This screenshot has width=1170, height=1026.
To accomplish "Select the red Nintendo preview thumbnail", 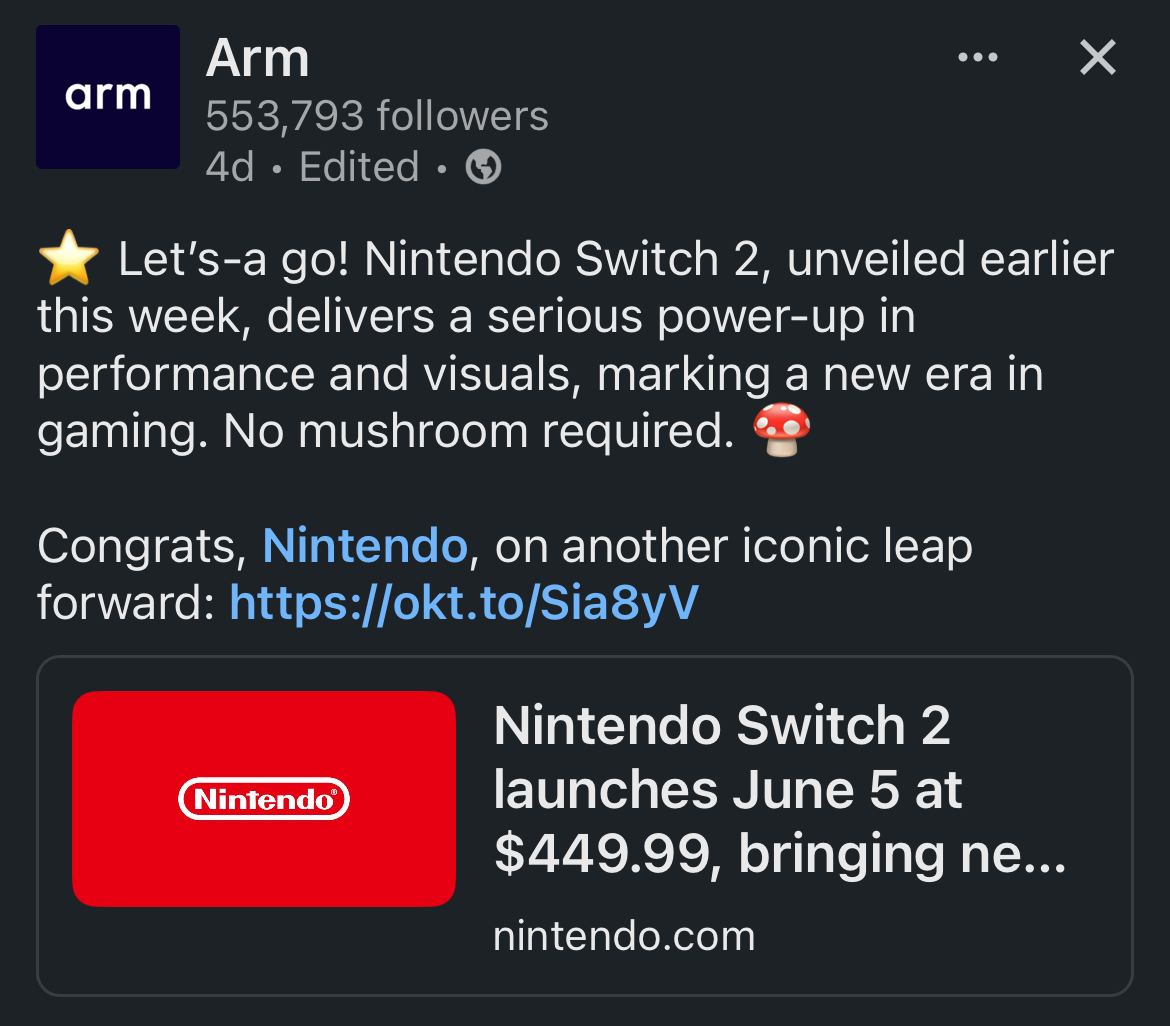I will [264, 799].
